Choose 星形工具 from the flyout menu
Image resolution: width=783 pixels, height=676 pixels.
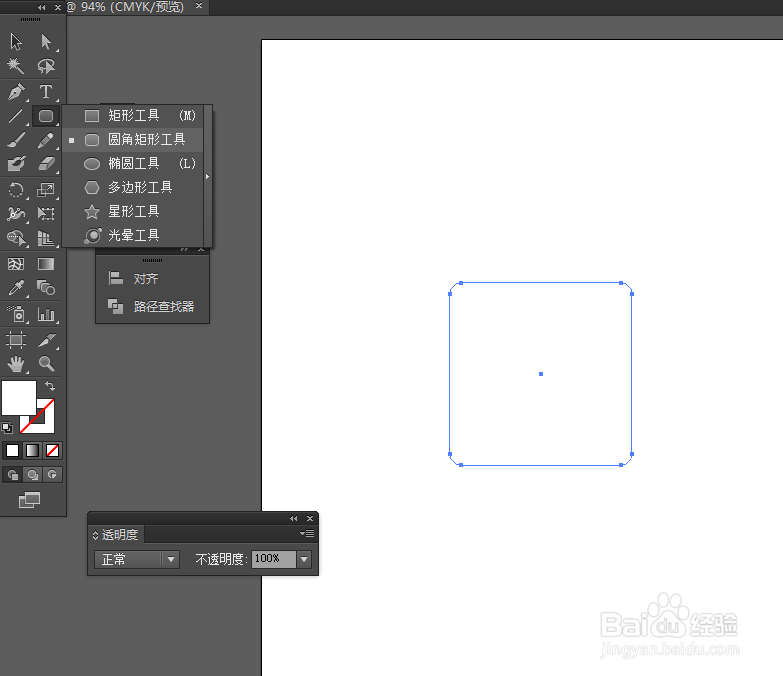tap(134, 212)
